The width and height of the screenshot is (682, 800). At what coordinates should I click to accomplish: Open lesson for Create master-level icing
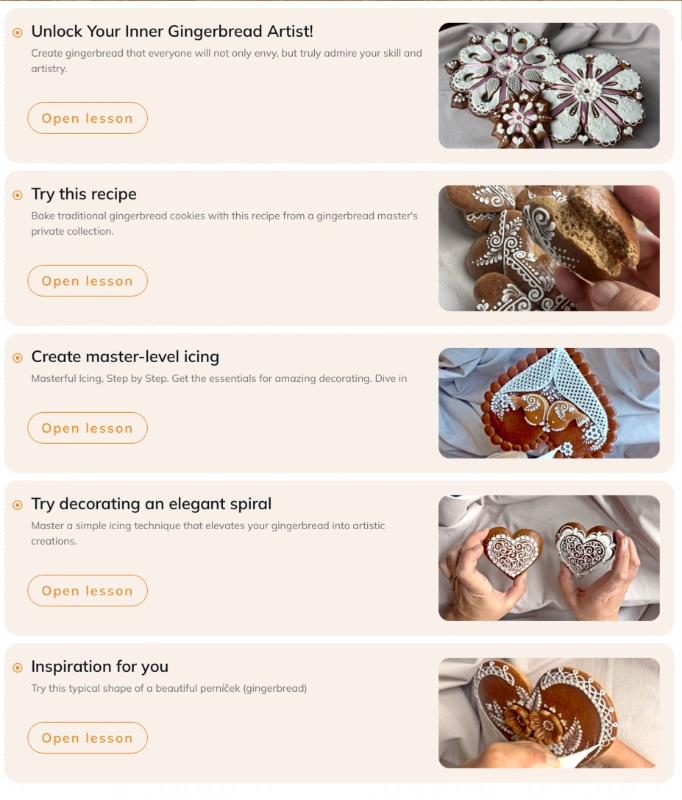tap(87, 428)
